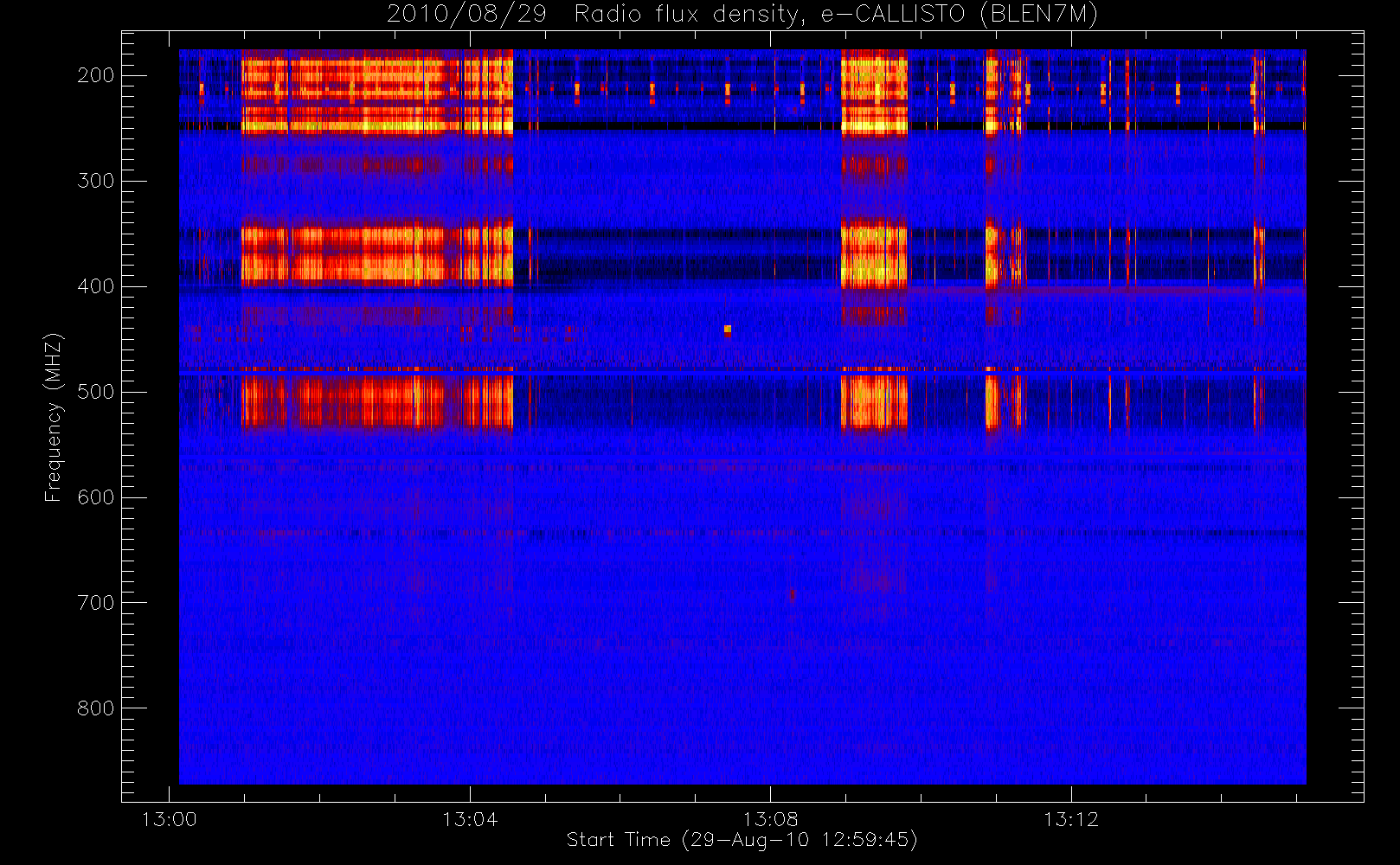1400x865 pixels.
Task: Click the 'Start Time (29-Aug-10 12:59:45)' label
Action: pos(742,840)
